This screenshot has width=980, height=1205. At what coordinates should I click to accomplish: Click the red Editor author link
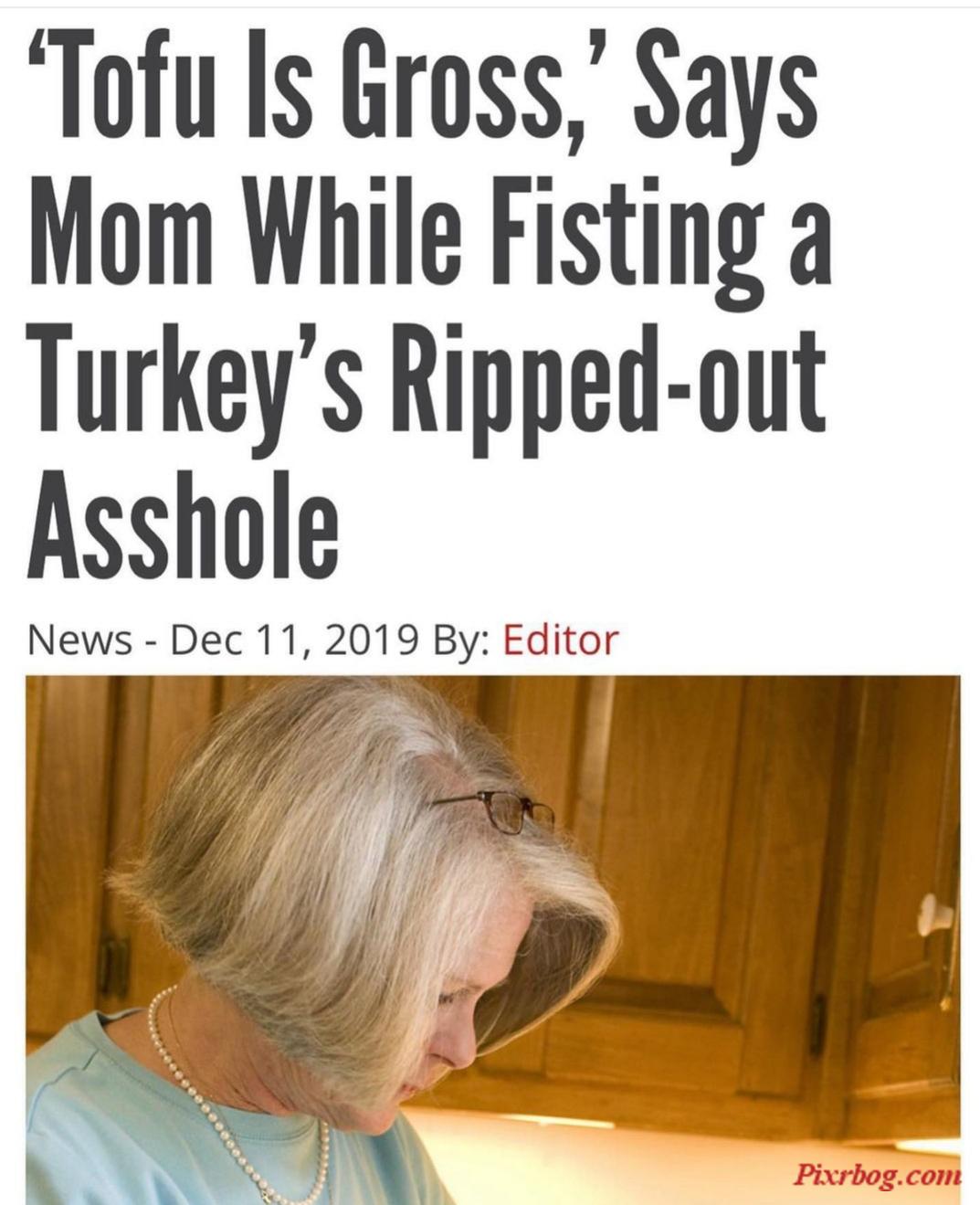561,639
